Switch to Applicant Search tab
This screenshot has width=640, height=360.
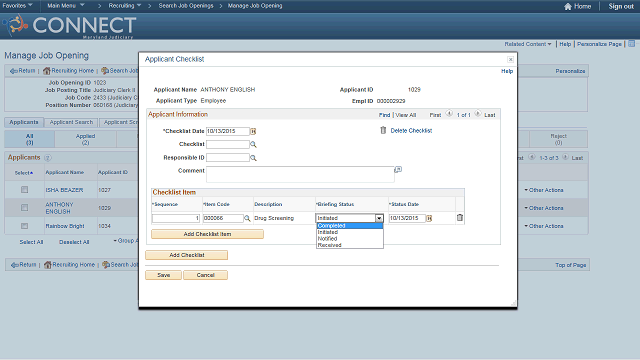click(71, 122)
